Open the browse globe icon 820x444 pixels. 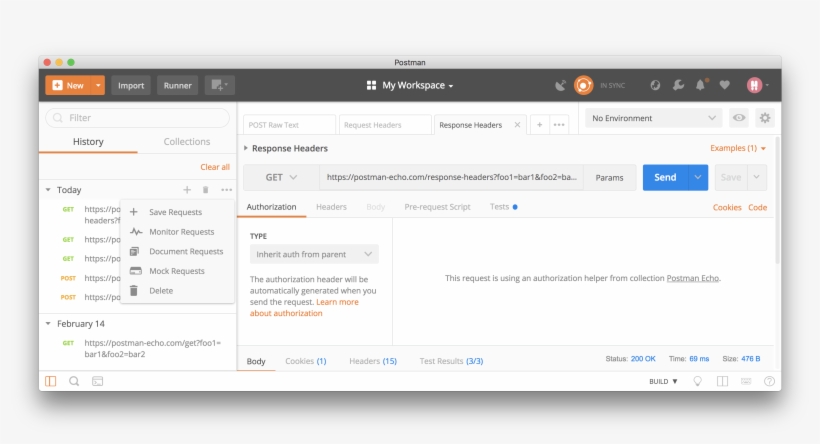(x=655, y=85)
